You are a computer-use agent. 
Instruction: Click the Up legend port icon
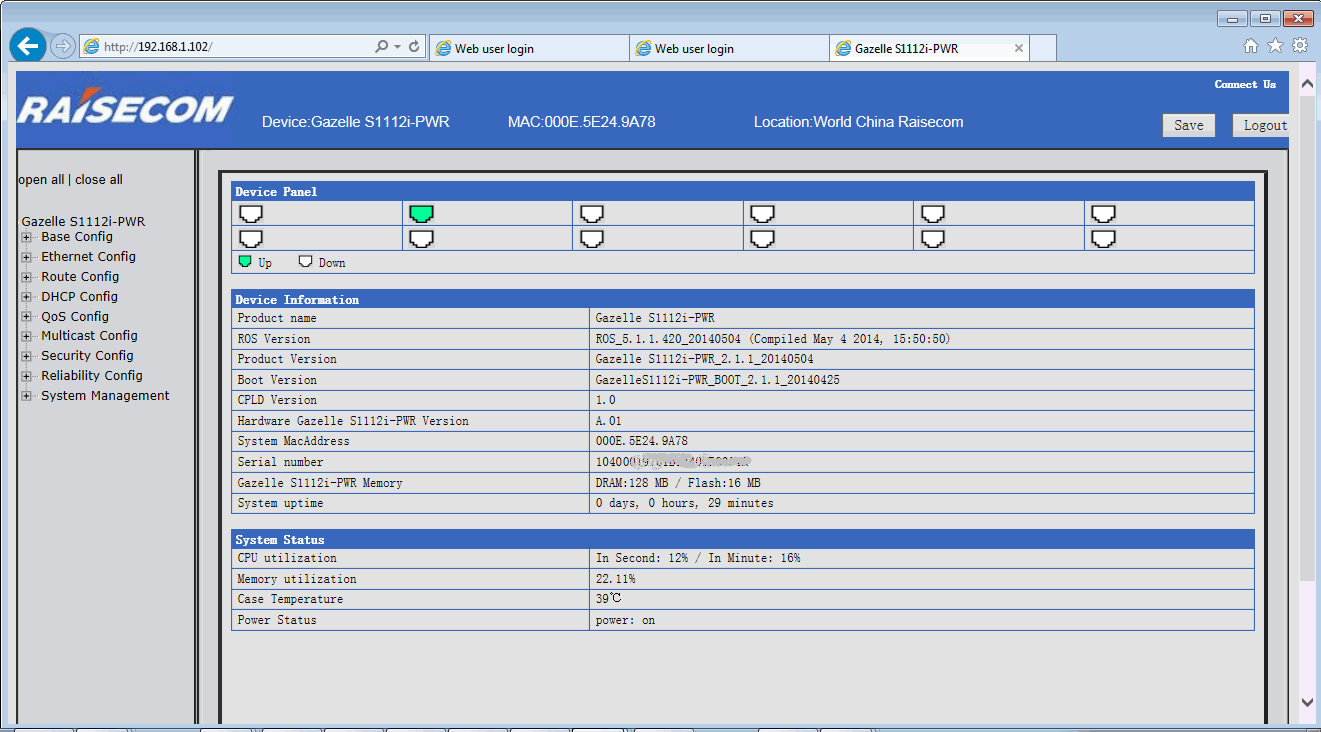(x=245, y=261)
